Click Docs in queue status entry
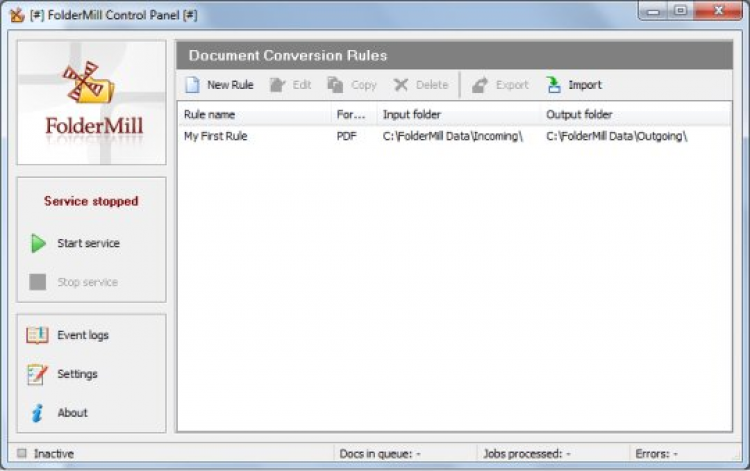 click(380, 453)
